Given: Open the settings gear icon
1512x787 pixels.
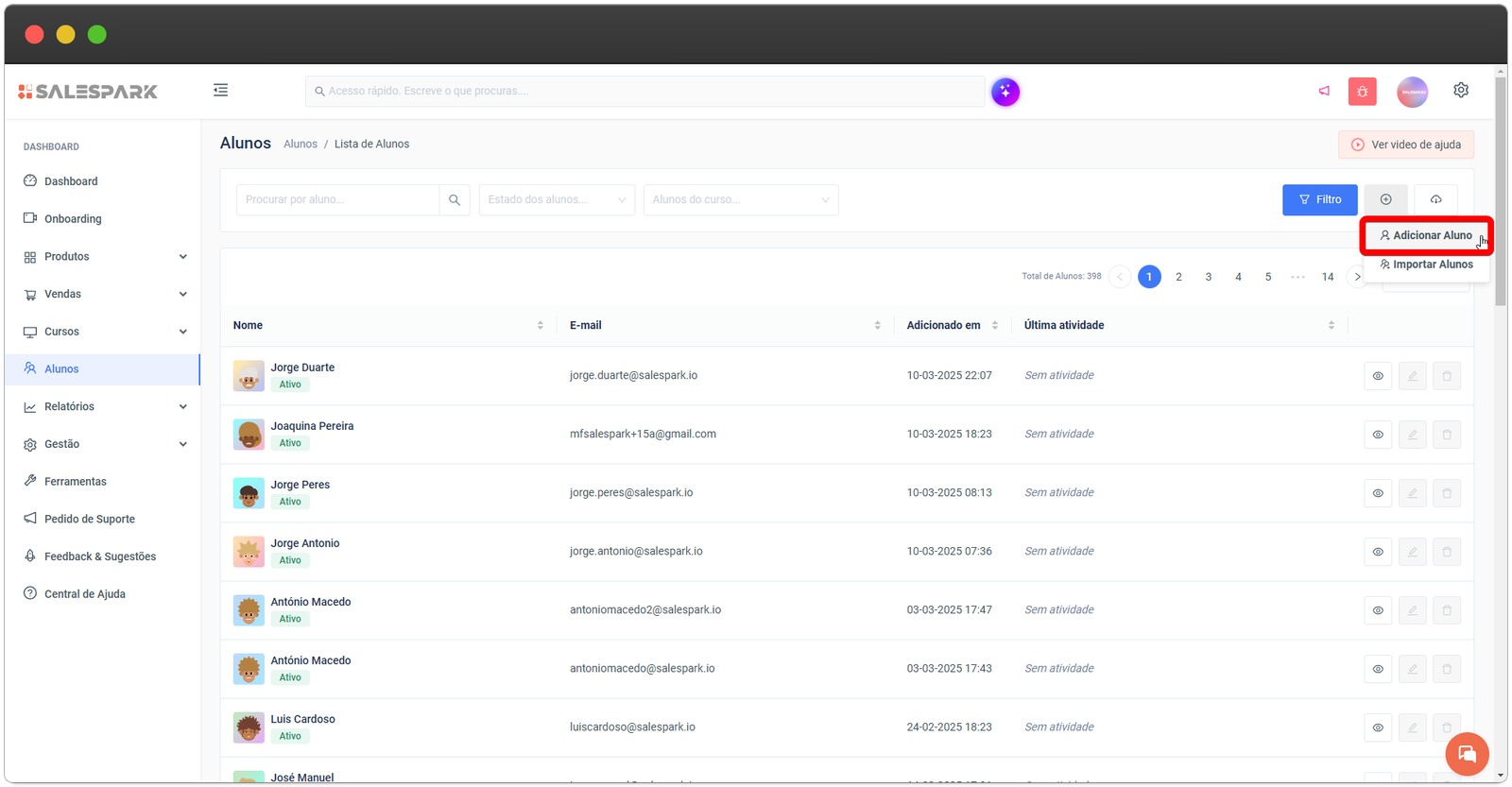Looking at the screenshot, I should [x=1460, y=91].
